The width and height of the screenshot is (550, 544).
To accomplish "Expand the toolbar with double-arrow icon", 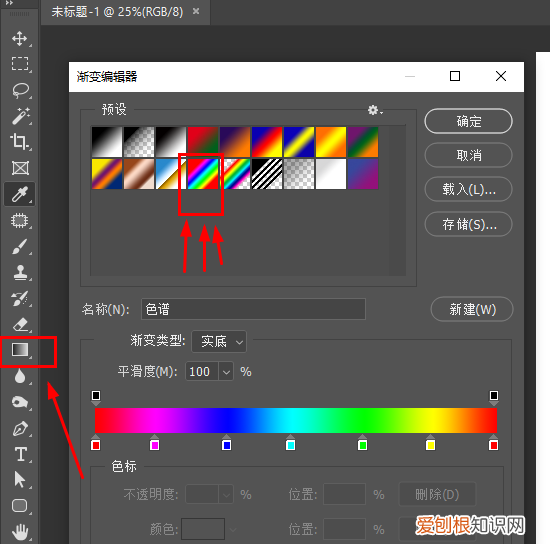I will click(x=9, y=3).
